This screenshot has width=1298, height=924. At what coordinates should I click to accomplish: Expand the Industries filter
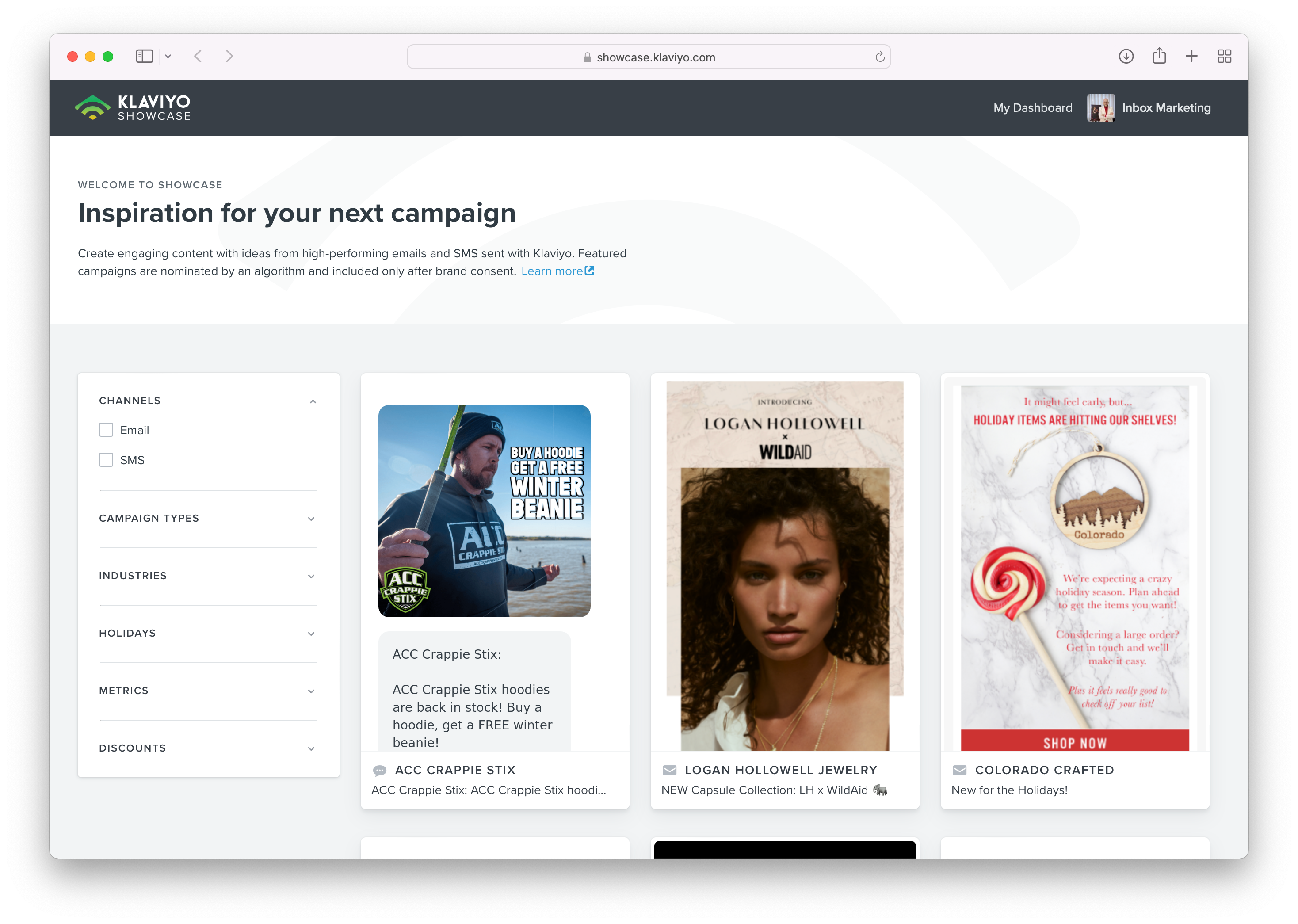(311, 576)
